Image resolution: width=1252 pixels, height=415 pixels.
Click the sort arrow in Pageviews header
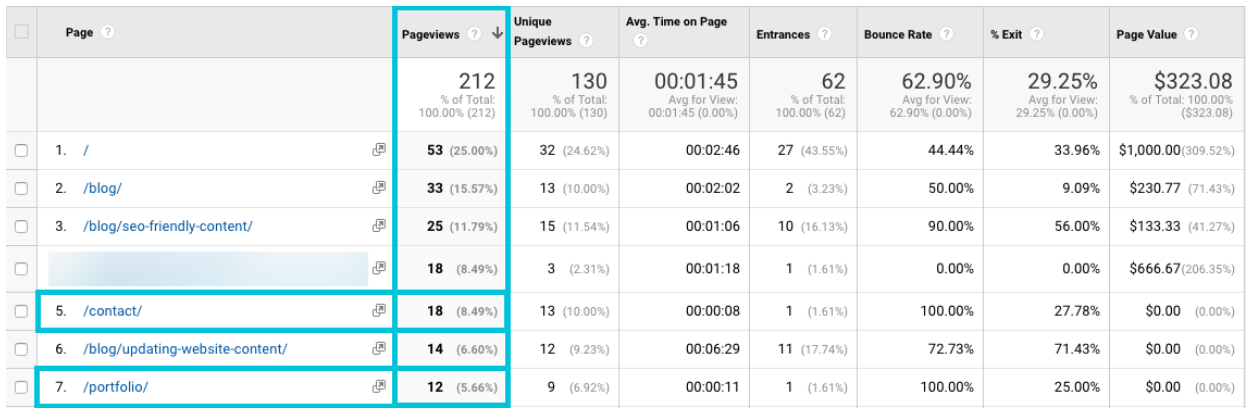[x=497, y=34]
